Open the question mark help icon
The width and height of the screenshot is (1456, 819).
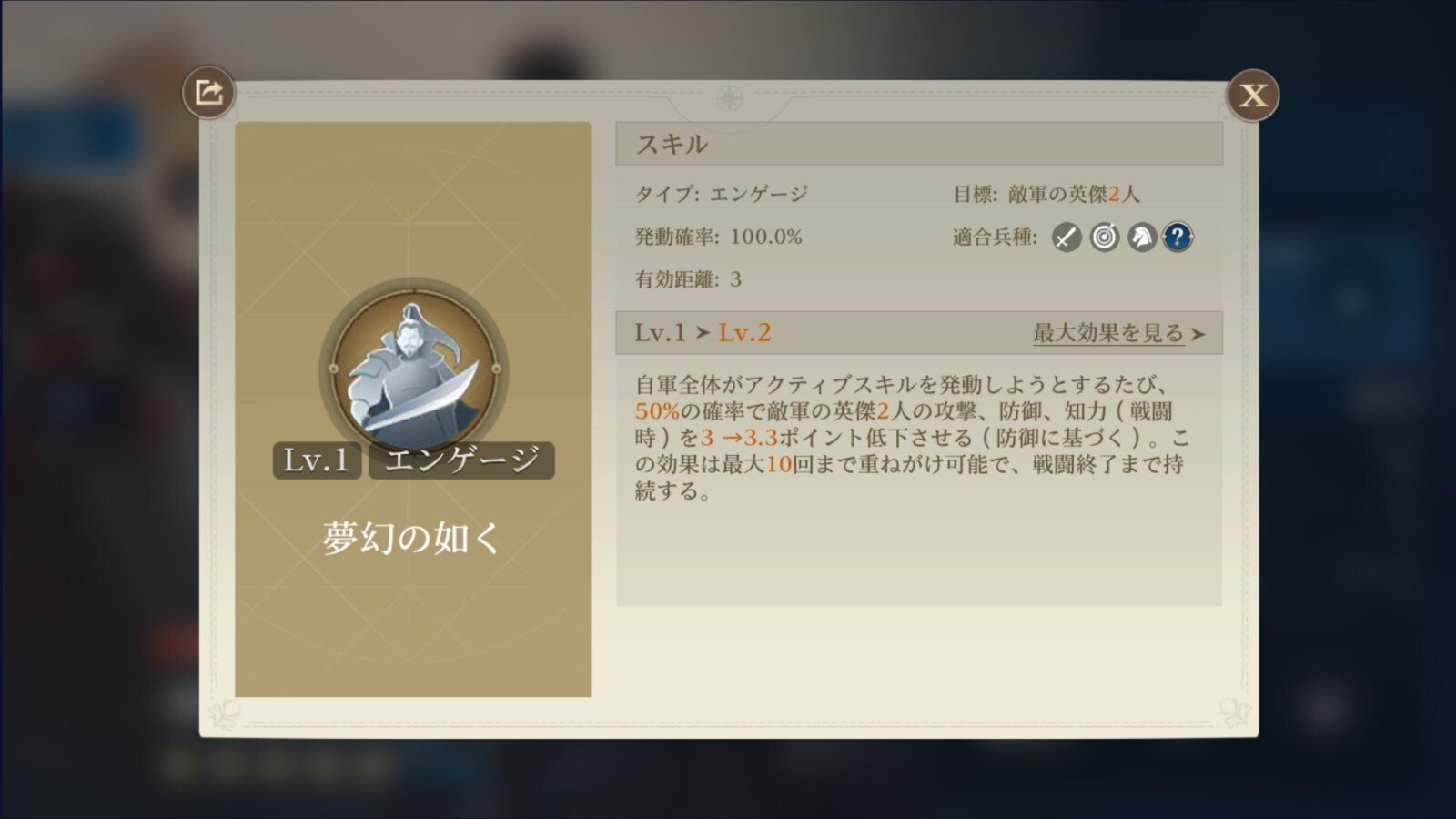(x=1178, y=238)
